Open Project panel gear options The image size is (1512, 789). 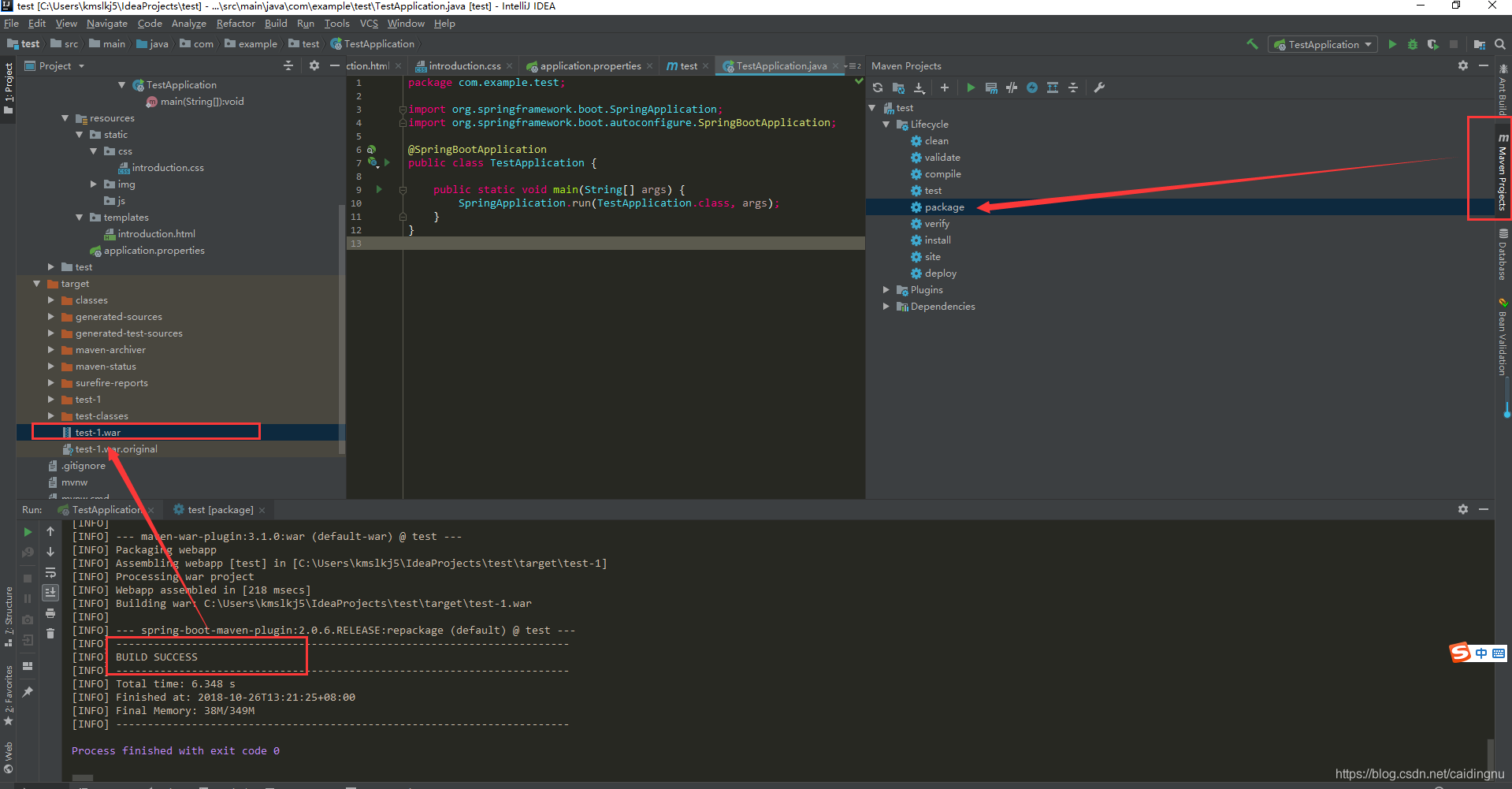pos(314,66)
